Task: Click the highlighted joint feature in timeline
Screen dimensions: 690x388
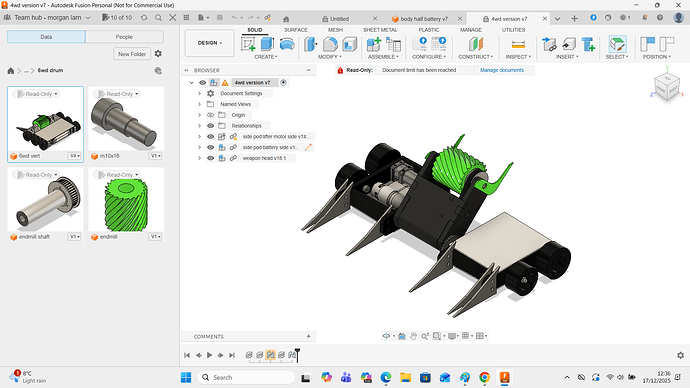Action: (271, 355)
